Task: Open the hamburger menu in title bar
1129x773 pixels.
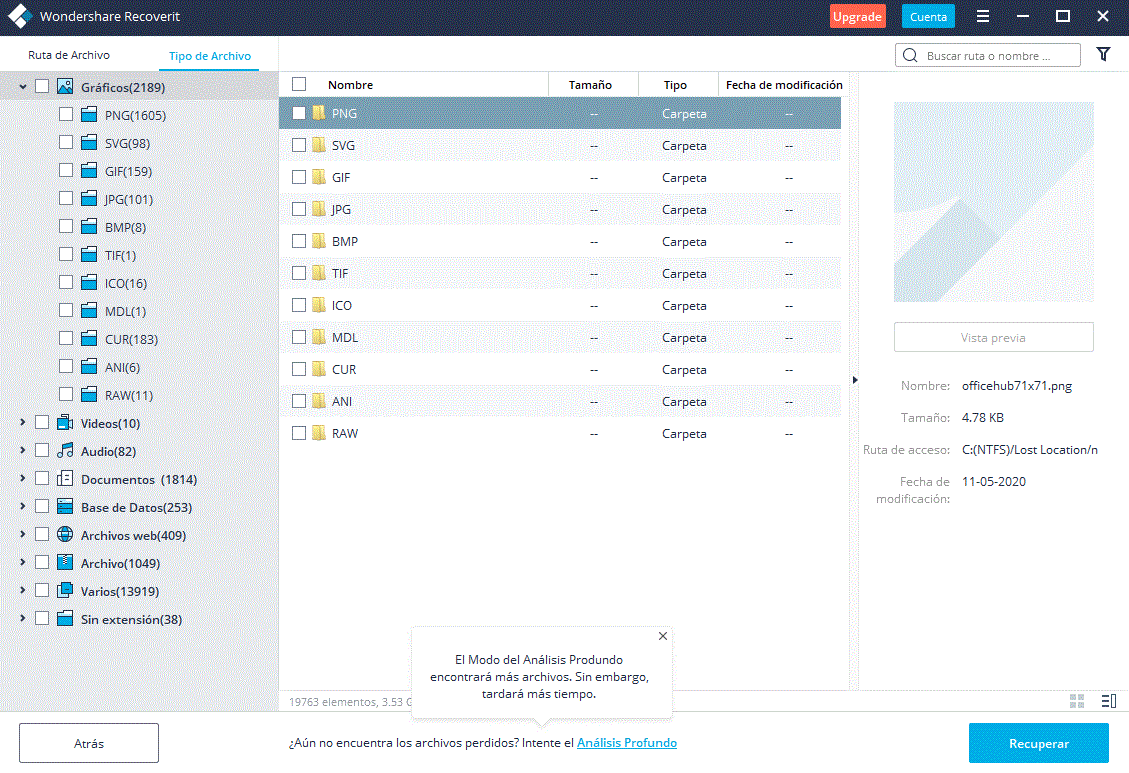Action: [983, 16]
